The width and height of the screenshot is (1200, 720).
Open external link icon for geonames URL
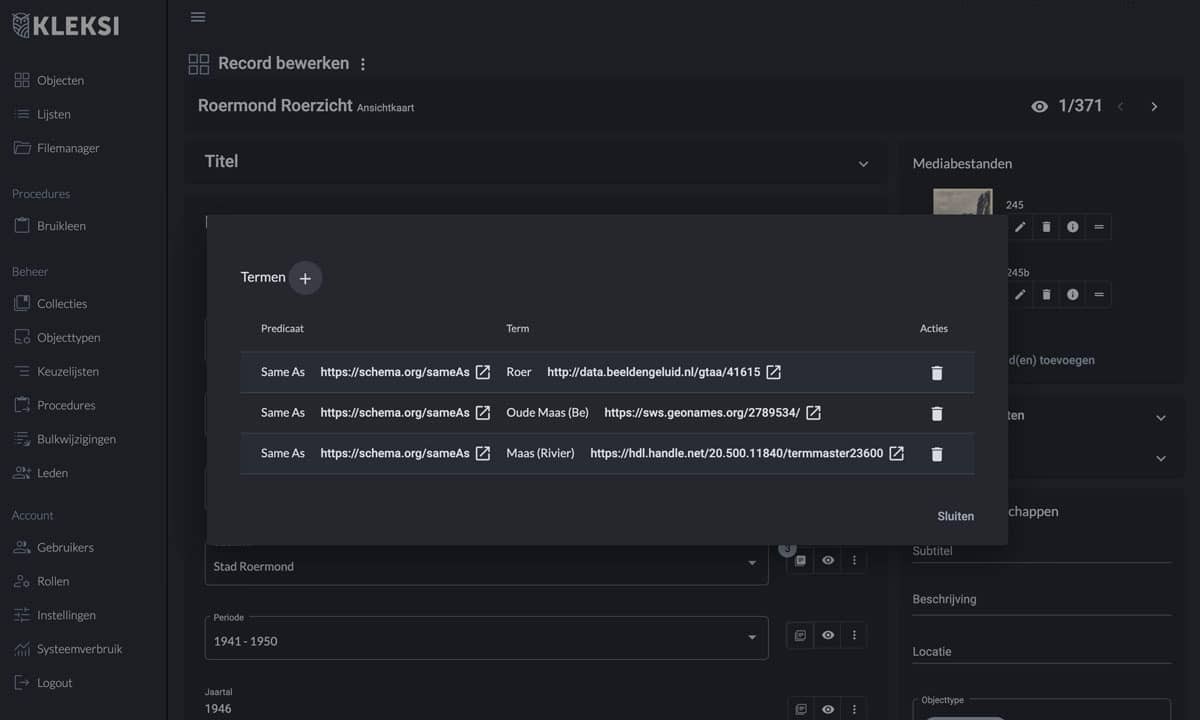(x=813, y=413)
